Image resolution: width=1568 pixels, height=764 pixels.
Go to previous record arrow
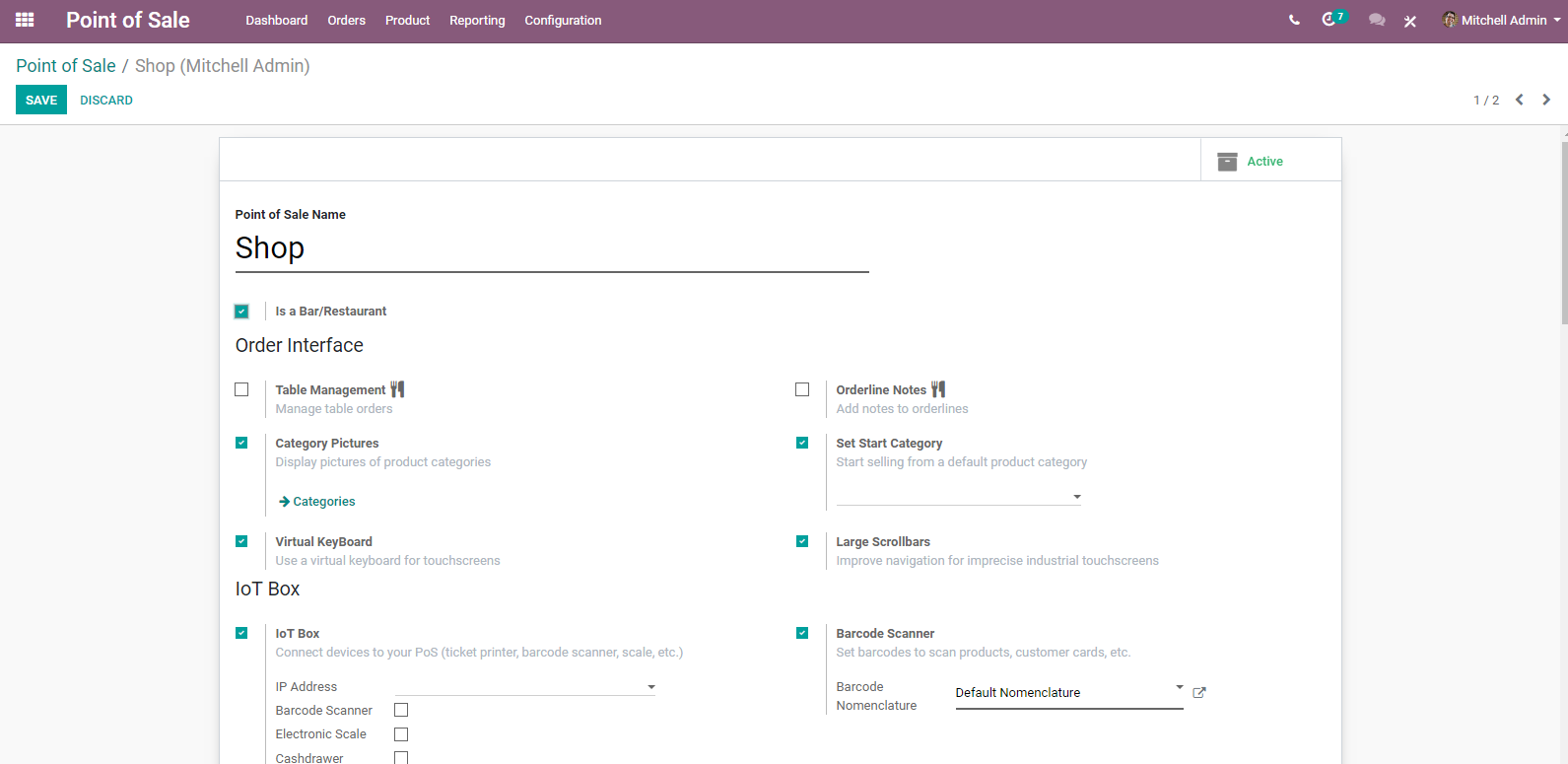click(x=1520, y=100)
